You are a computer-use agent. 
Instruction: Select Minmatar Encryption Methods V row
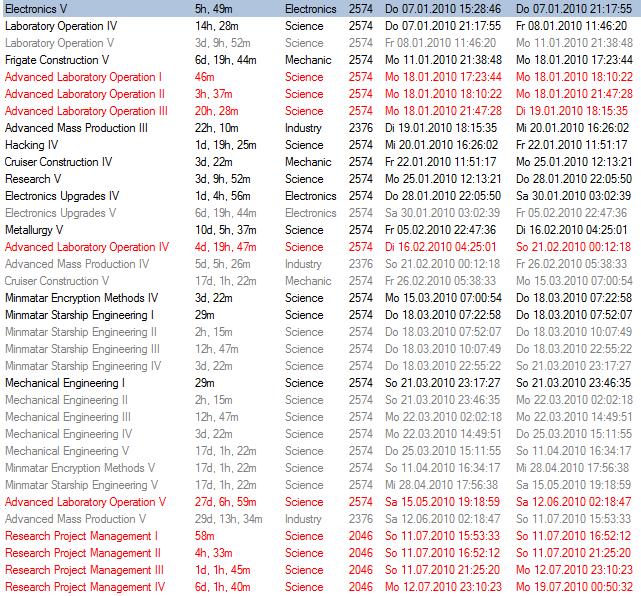point(322,468)
